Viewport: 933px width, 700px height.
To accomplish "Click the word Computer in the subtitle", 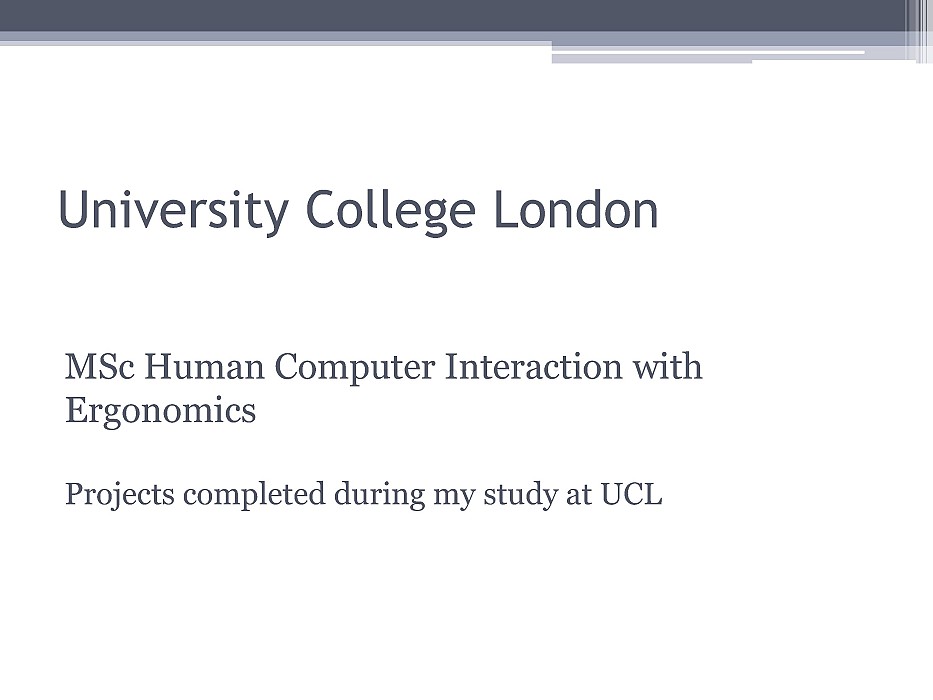I will tap(355, 367).
